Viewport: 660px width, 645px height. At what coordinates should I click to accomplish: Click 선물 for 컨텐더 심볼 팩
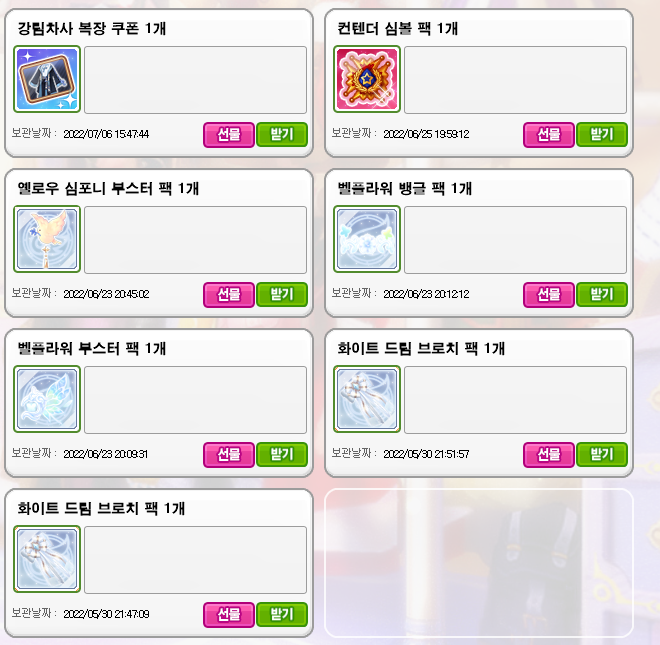click(549, 135)
